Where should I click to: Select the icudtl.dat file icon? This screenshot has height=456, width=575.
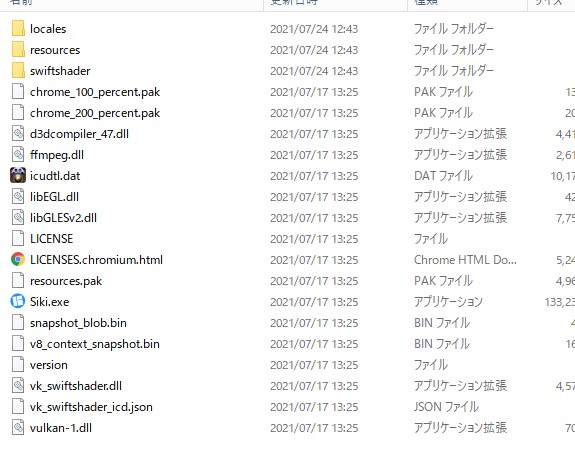[x=18, y=175]
